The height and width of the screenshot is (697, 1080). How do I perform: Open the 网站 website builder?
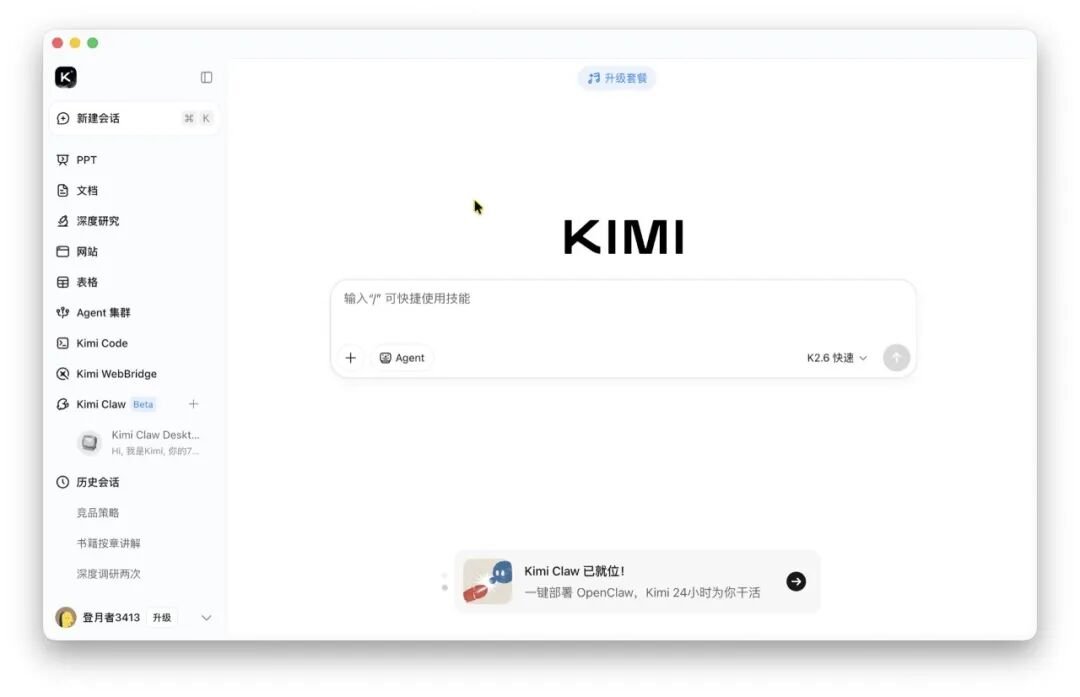click(x=135, y=251)
